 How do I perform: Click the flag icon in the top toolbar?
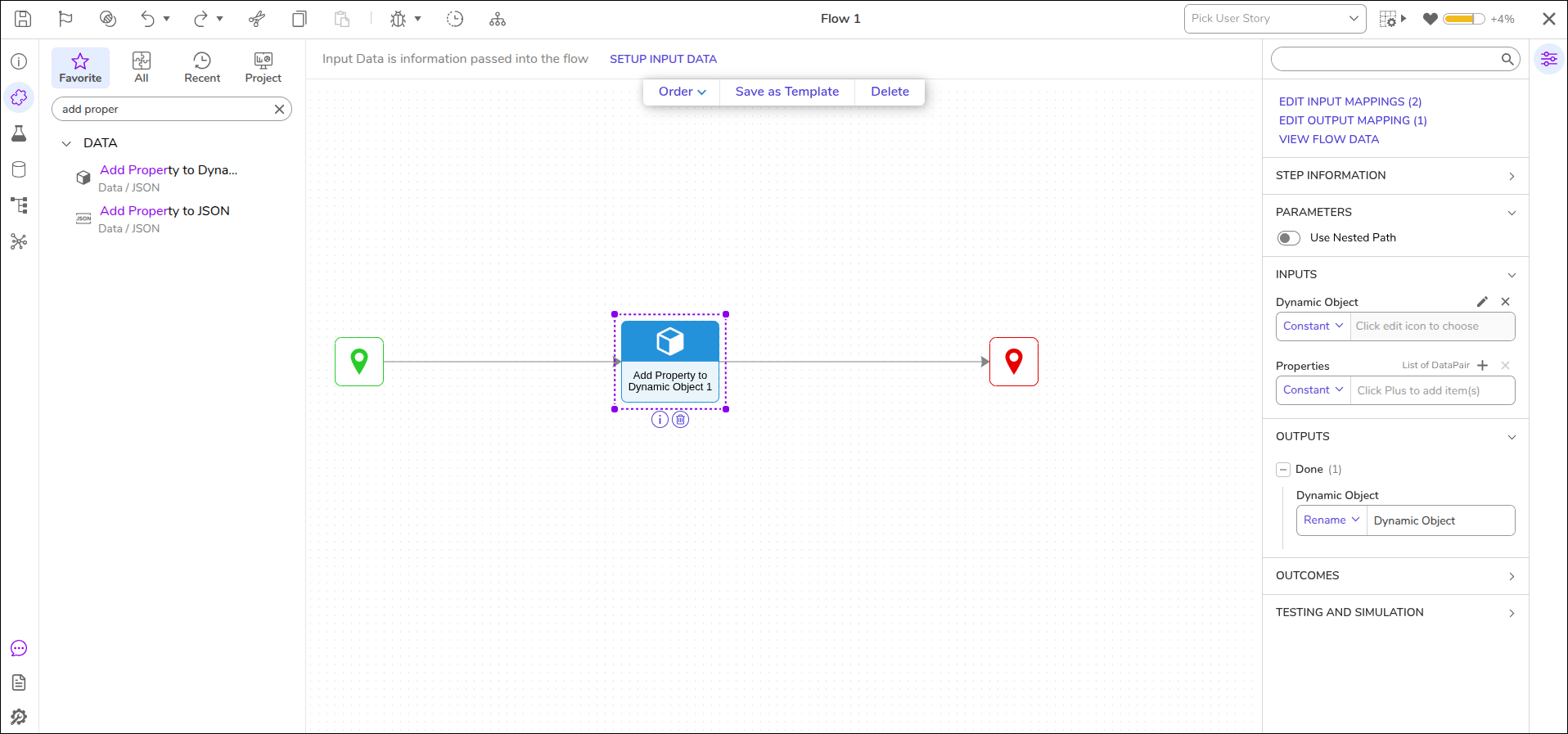[x=65, y=19]
